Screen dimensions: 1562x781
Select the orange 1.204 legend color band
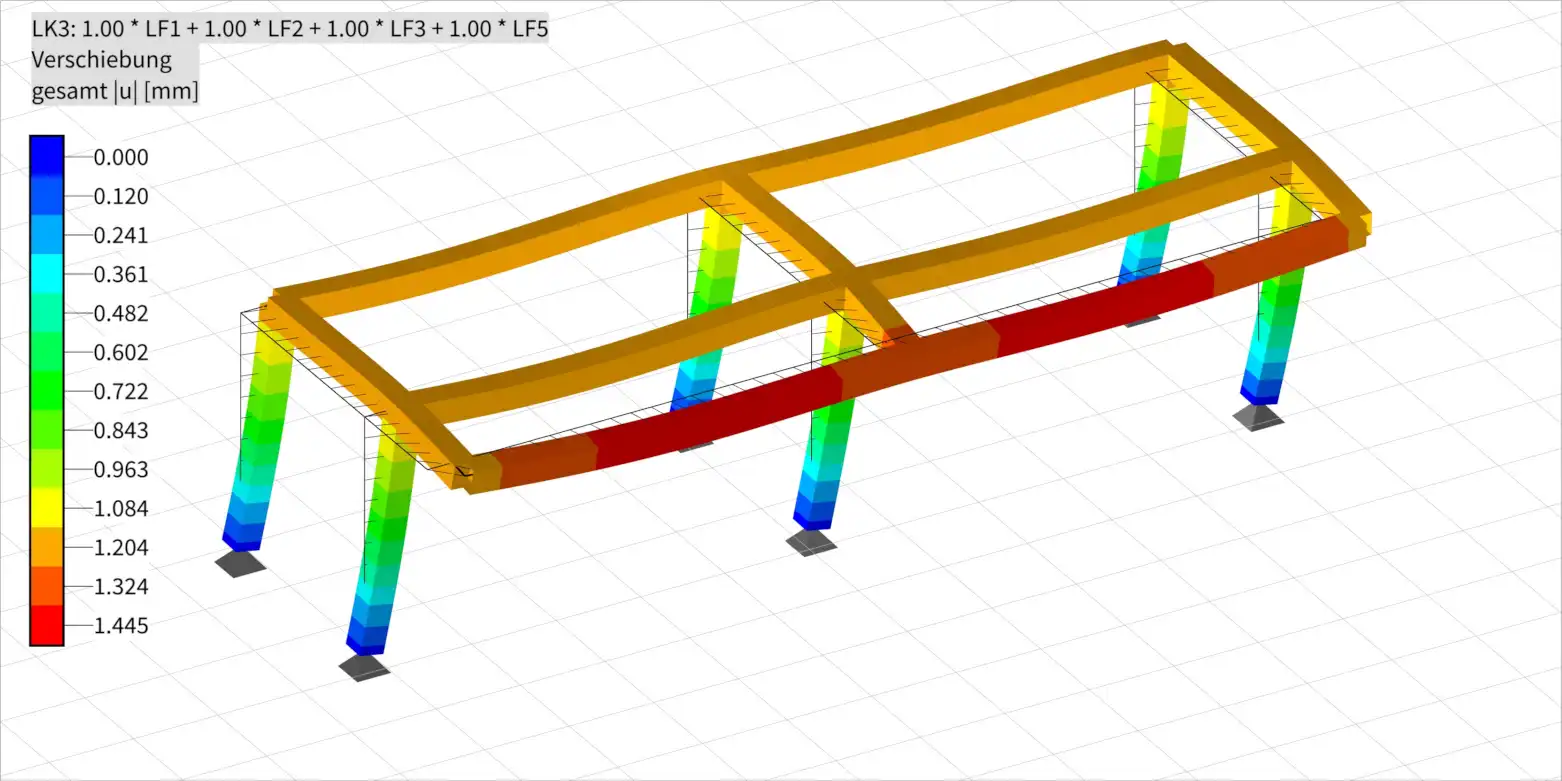click(47, 548)
